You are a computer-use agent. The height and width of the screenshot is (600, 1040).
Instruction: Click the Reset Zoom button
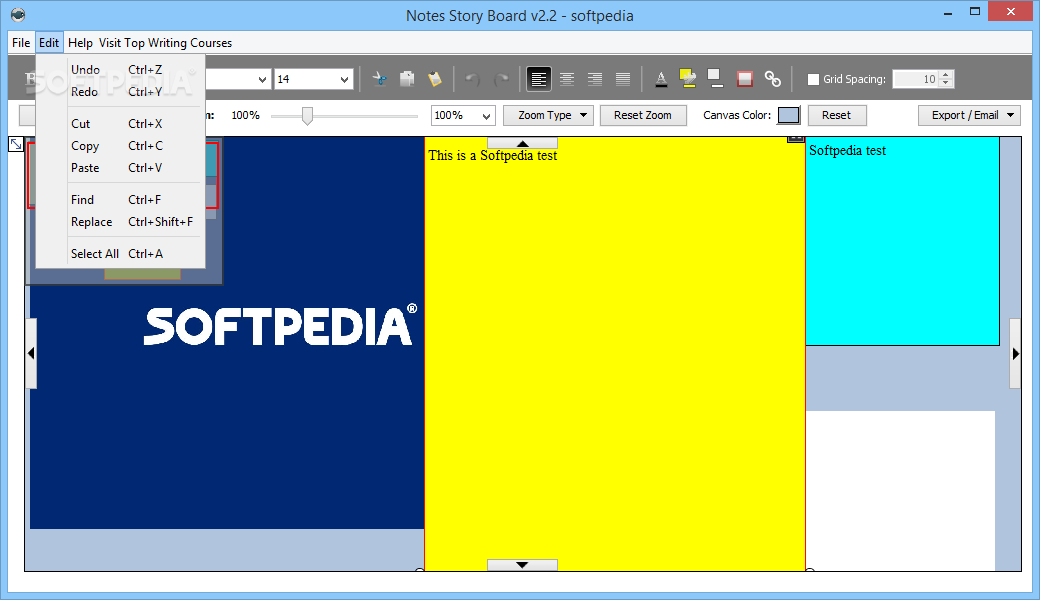coord(643,115)
